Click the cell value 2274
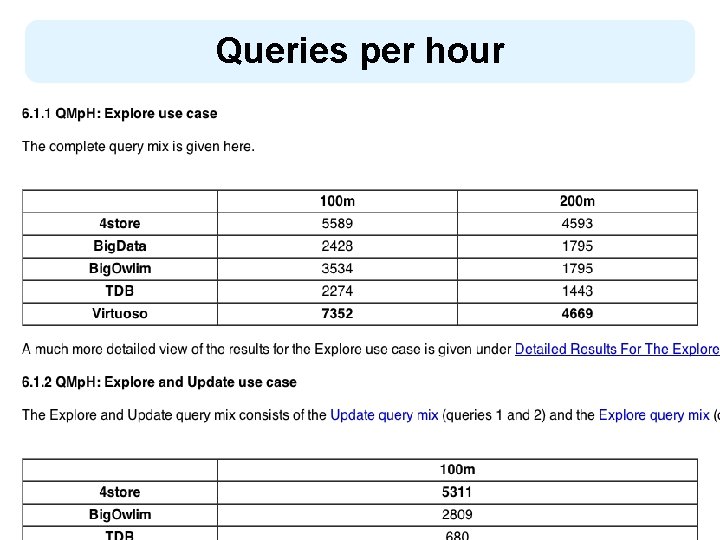 (337, 291)
